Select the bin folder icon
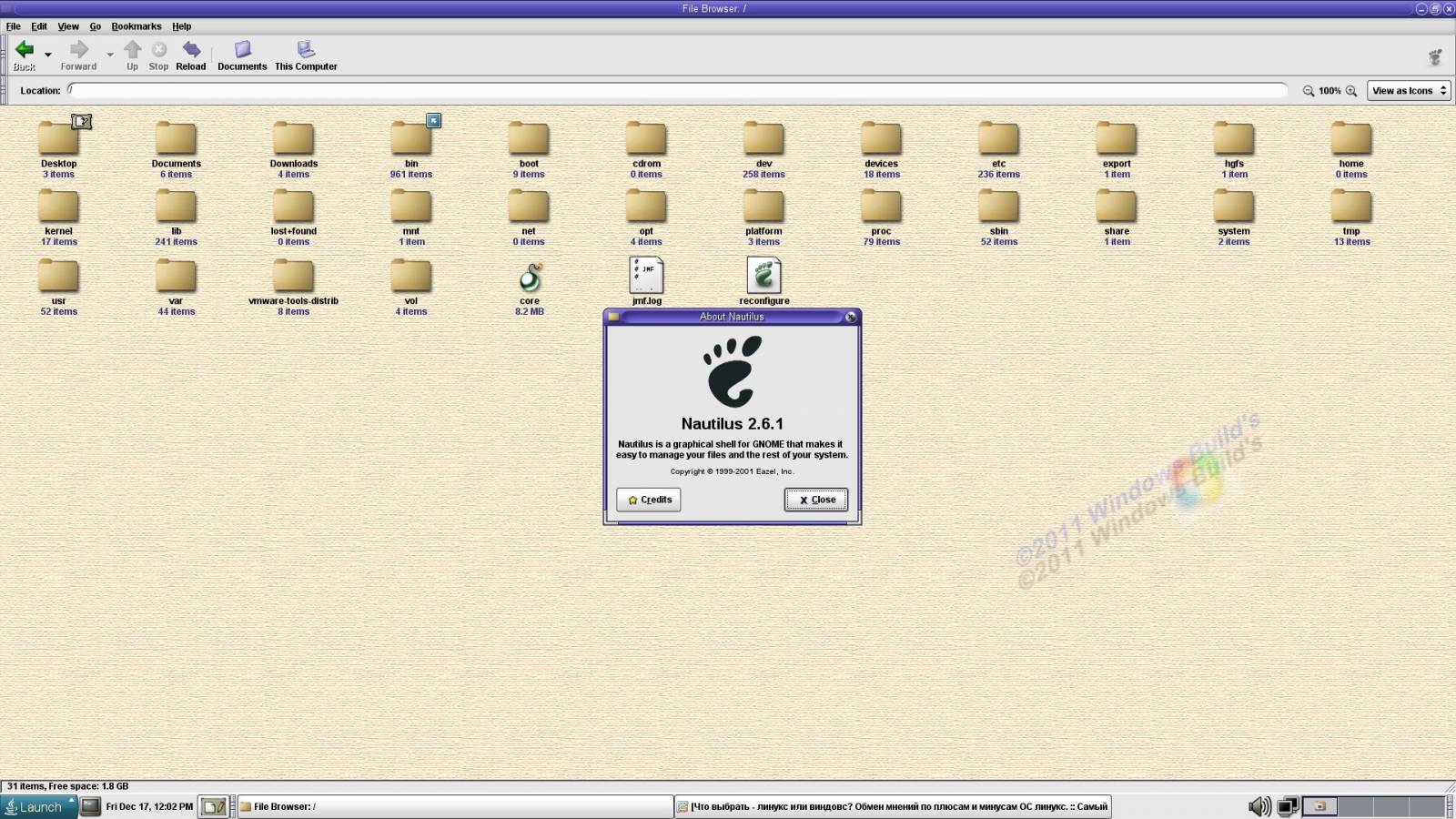This screenshot has width=1456, height=819. [411, 138]
